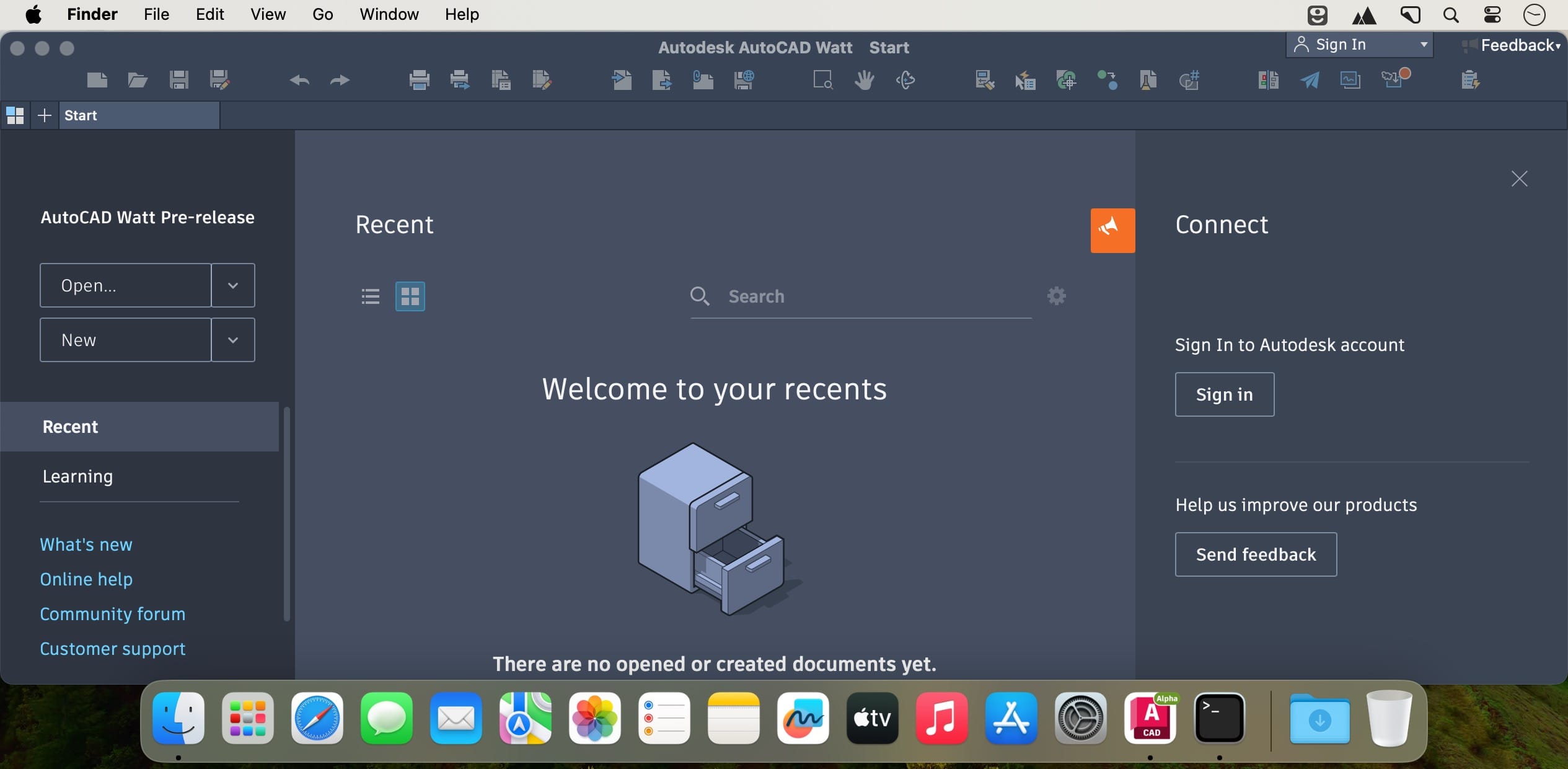The height and width of the screenshot is (769, 1568).
Task: Click the brush over panel icon
Action: [985, 80]
